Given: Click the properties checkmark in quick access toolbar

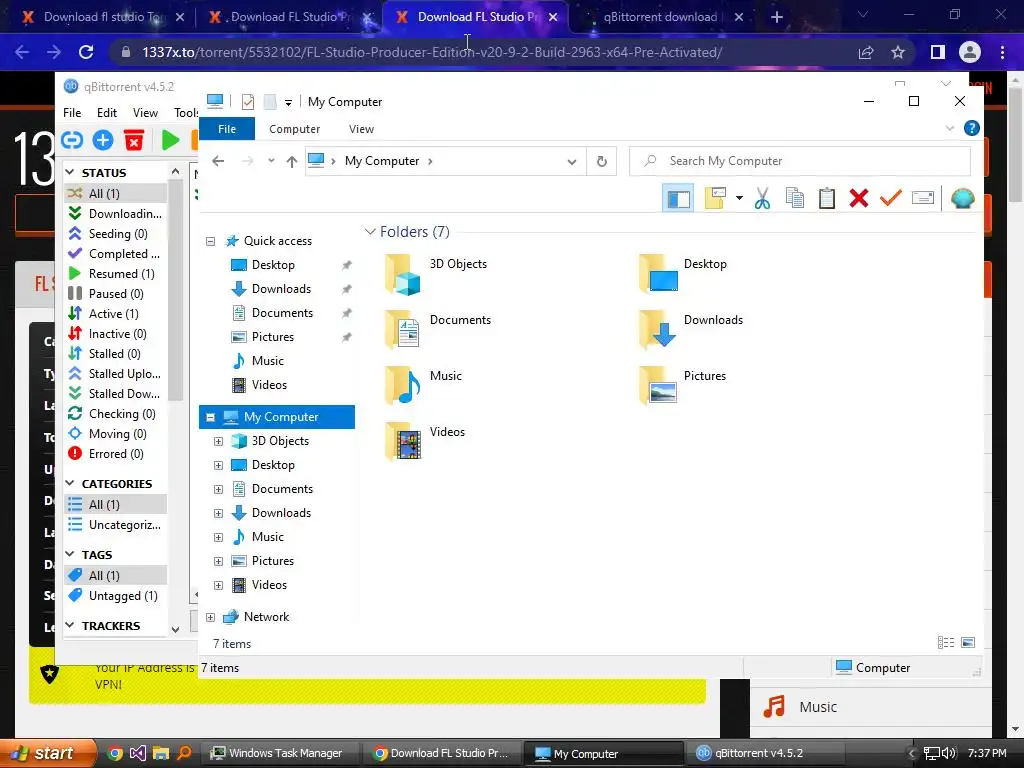Looking at the screenshot, I should click(248, 102).
